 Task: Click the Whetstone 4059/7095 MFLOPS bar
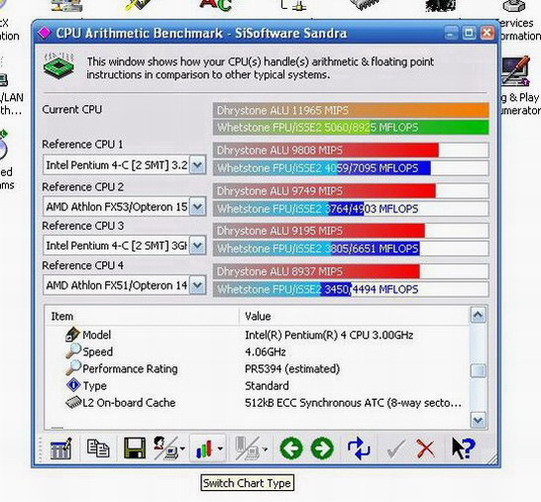[x=351, y=168]
